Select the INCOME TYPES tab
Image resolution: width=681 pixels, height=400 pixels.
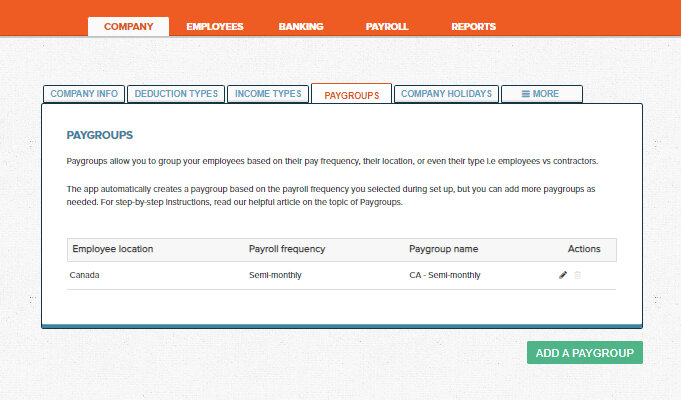tap(267, 94)
